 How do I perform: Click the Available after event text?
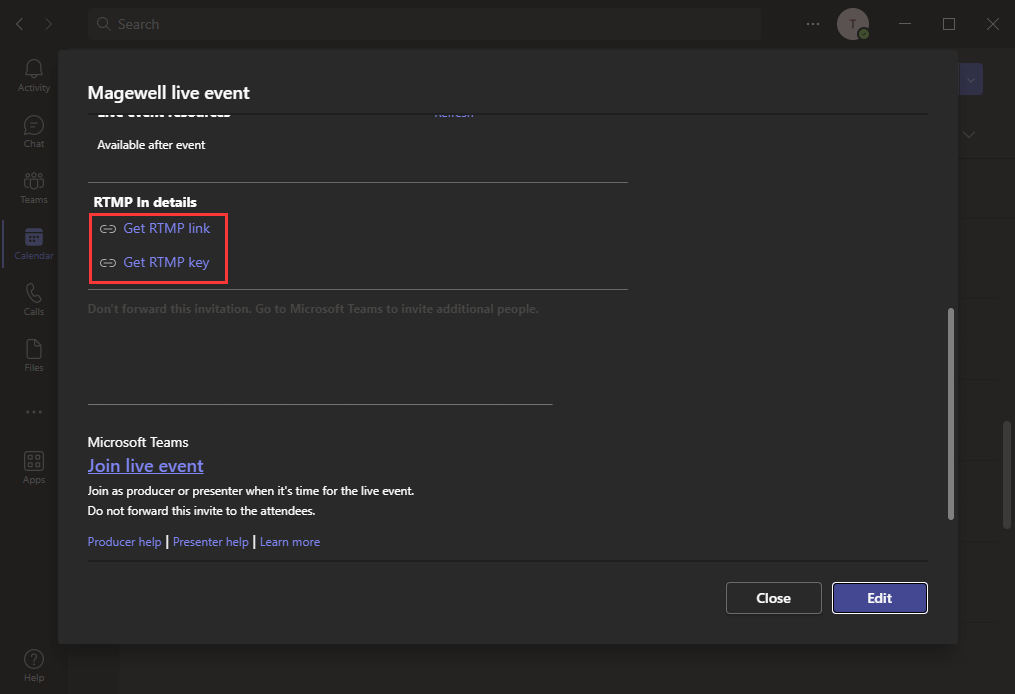click(151, 145)
